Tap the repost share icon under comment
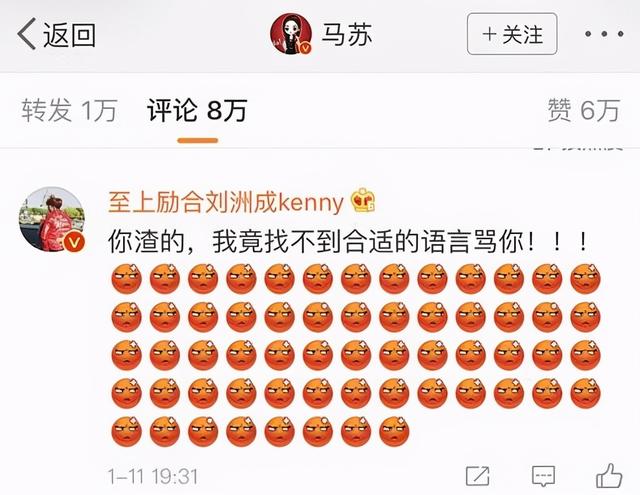The height and width of the screenshot is (495, 640). tap(478, 475)
